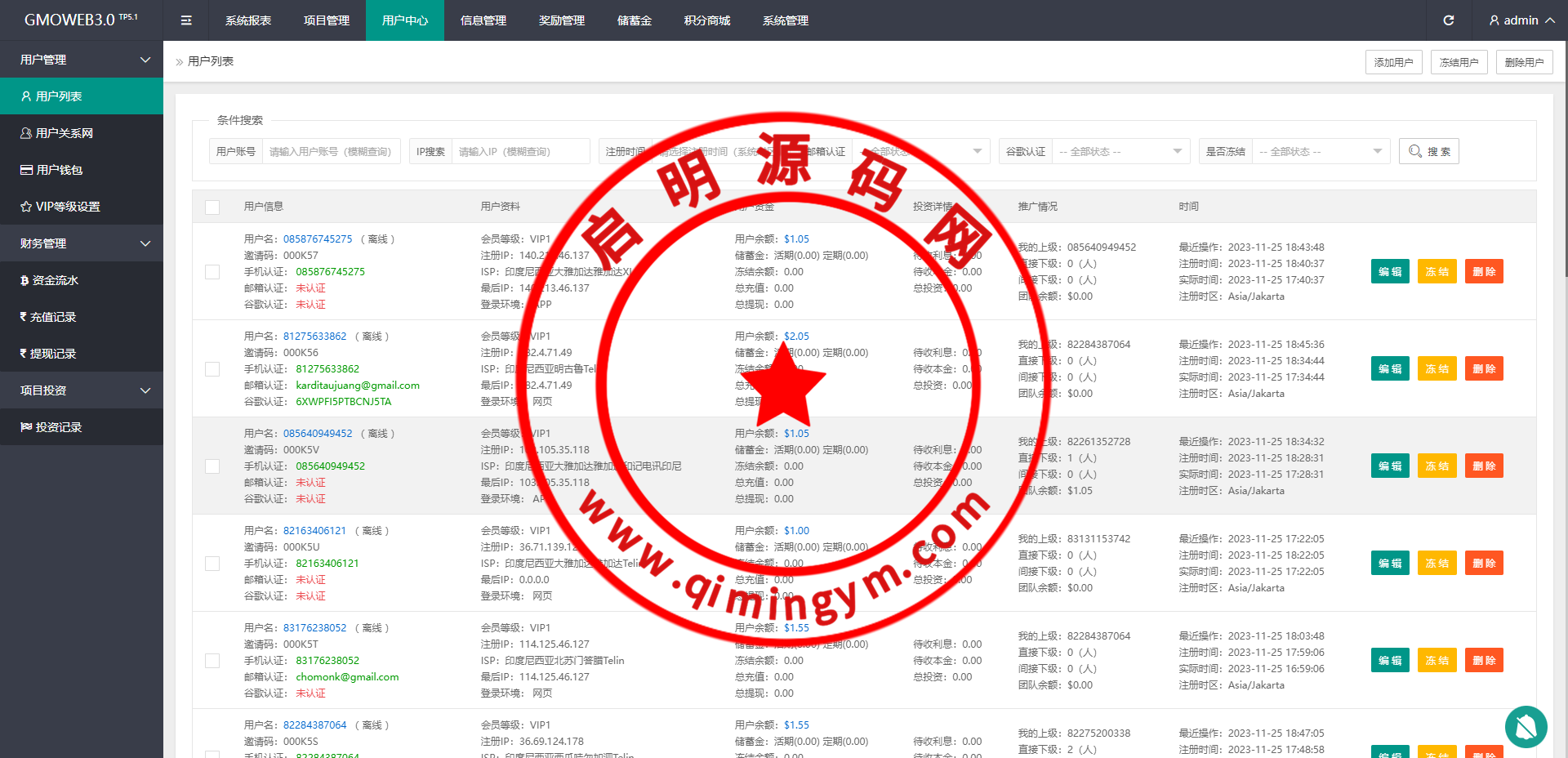Viewport: 1568px width, 758px height.
Task: Click the refresh icon in top bar
Action: [x=1448, y=20]
